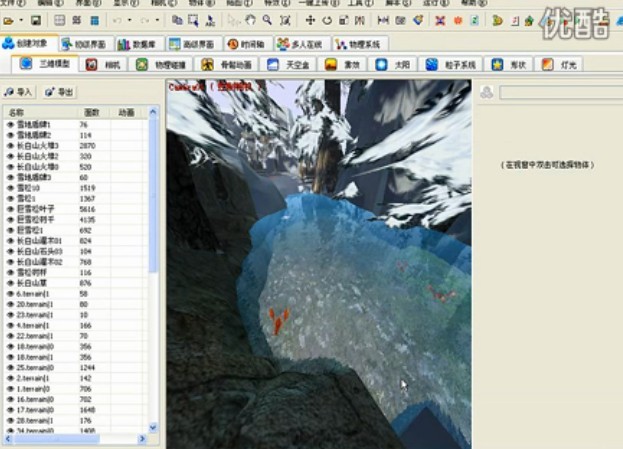Toggle eye visibility for 25.terrain|0 row
Image resolution: width=623 pixels, height=449 pixels.
pos(11,368)
